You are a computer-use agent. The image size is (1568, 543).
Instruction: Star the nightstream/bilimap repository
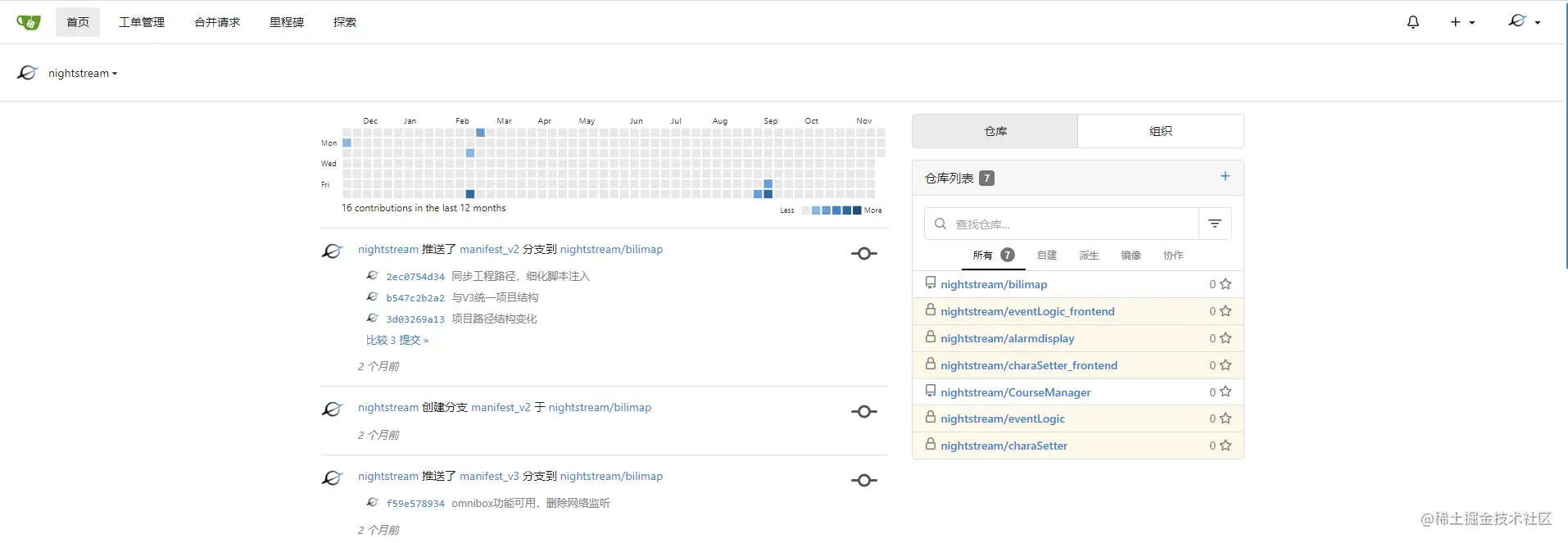tap(1226, 284)
